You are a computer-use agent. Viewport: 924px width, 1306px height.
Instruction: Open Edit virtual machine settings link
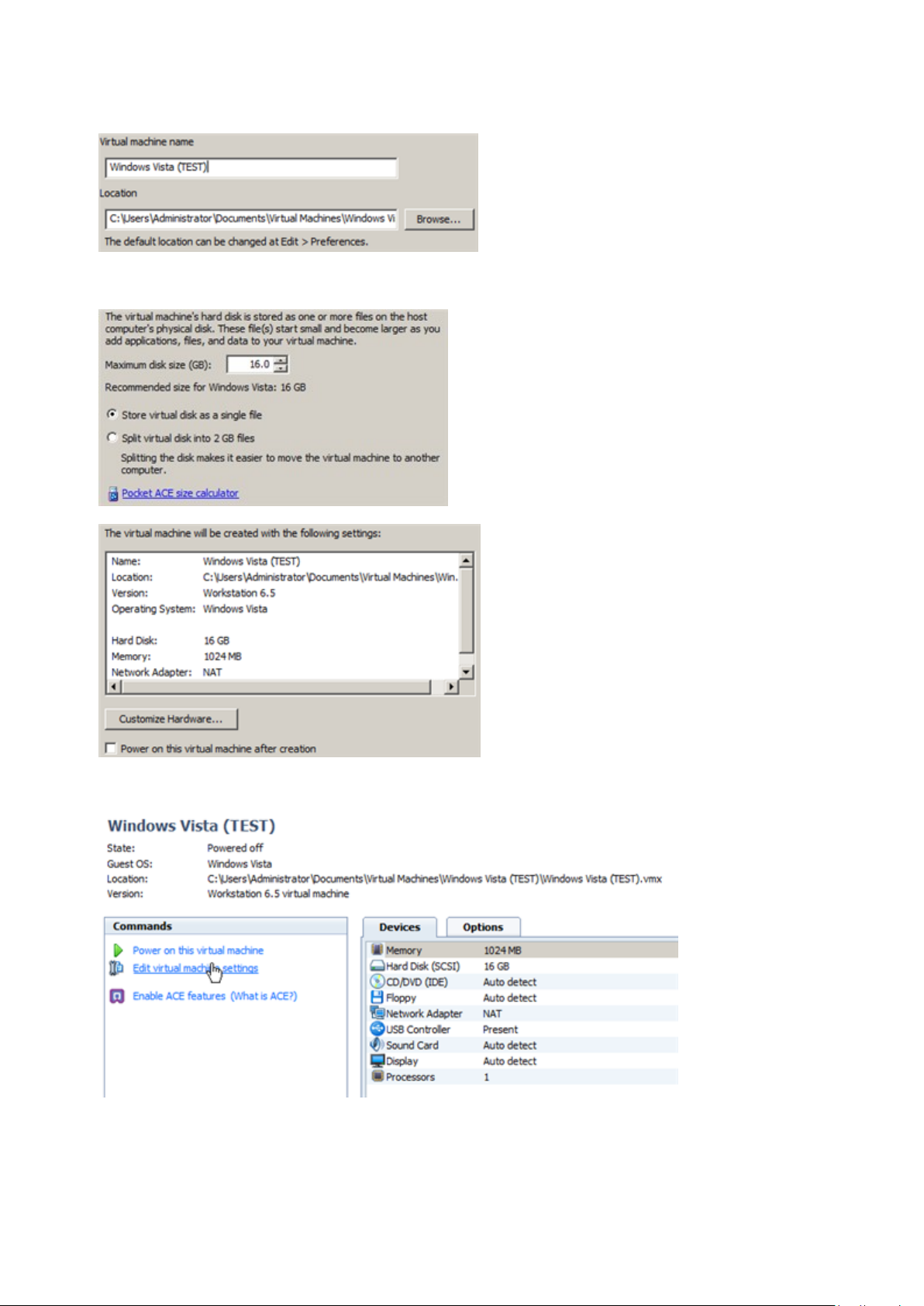[195, 968]
